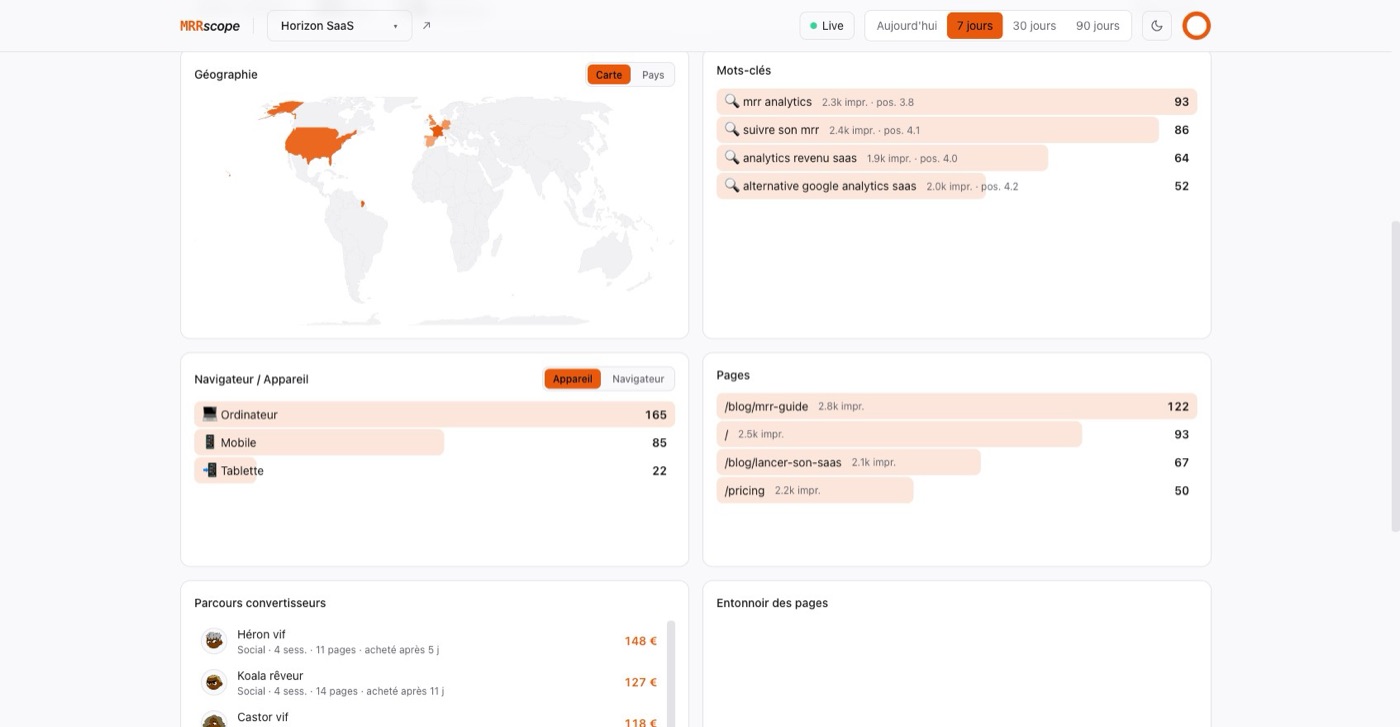Select the Aujourd'hui time range
Viewport: 1400px width, 727px height.
click(907, 26)
